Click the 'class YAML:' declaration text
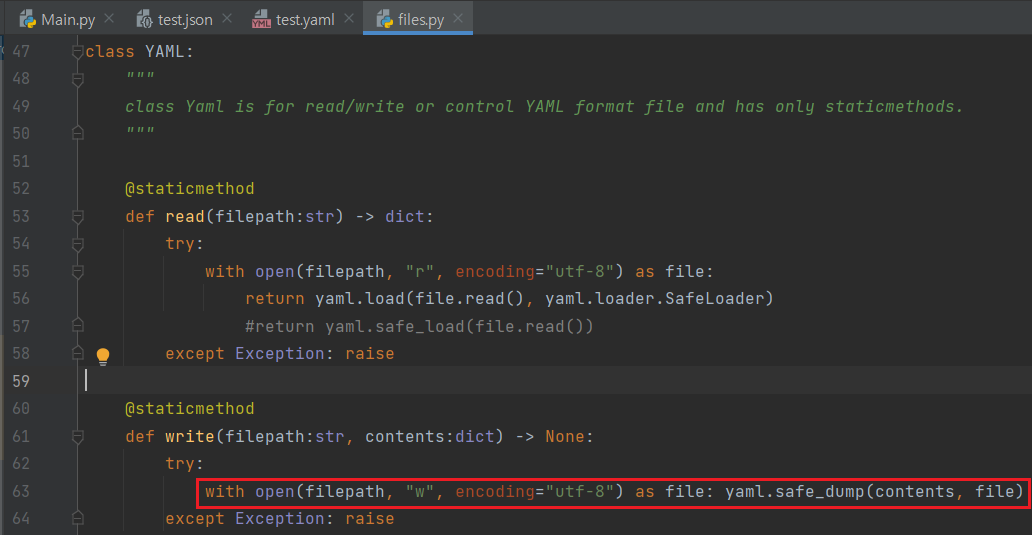The image size is (1032, 535). [140, 51]
